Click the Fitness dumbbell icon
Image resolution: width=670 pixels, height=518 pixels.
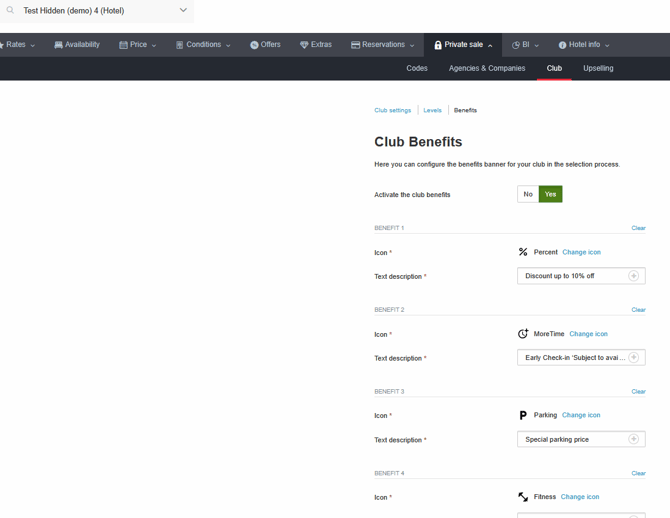click(x=523, y=497)
